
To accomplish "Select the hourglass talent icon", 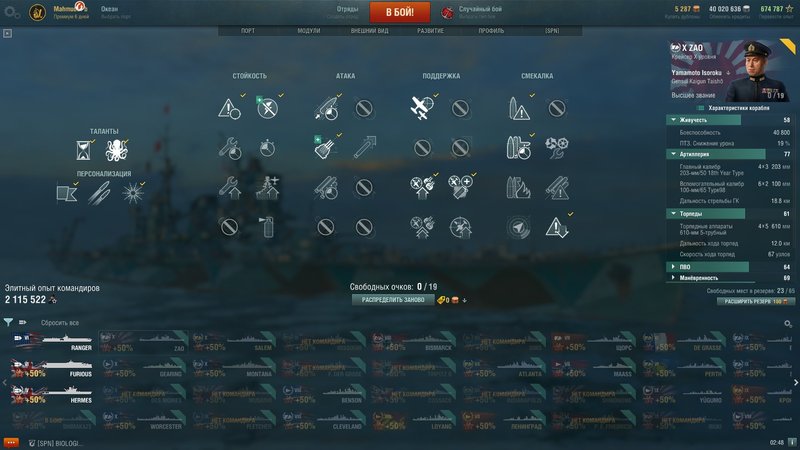I will (83, 151).
